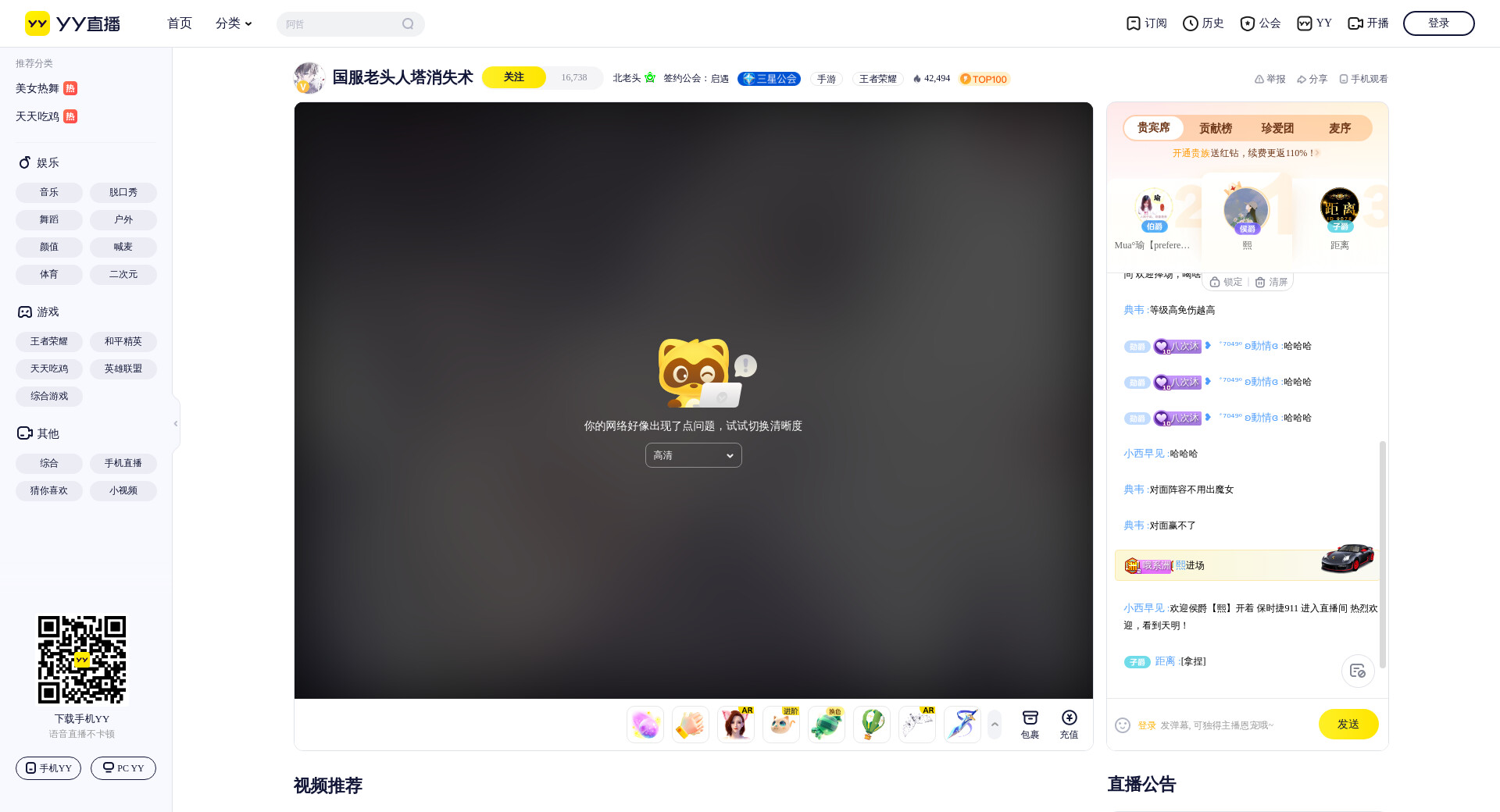This screenshot has height=812, width=1500.
Task: Select the hot air balloon gift
Action: [872, 725]
